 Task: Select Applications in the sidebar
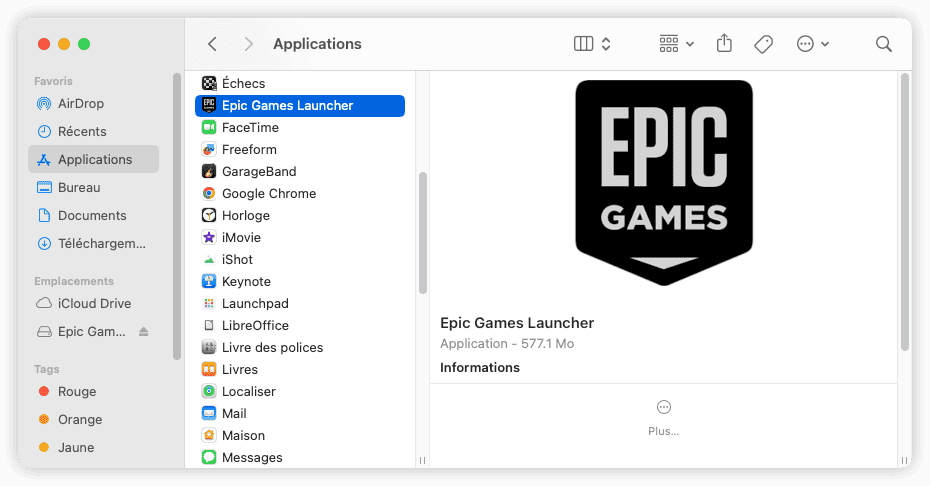pos(93,160)
